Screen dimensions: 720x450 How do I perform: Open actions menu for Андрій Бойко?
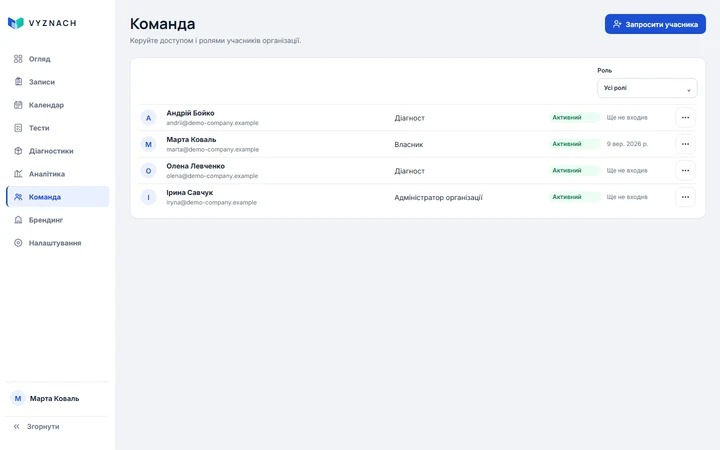685,118
